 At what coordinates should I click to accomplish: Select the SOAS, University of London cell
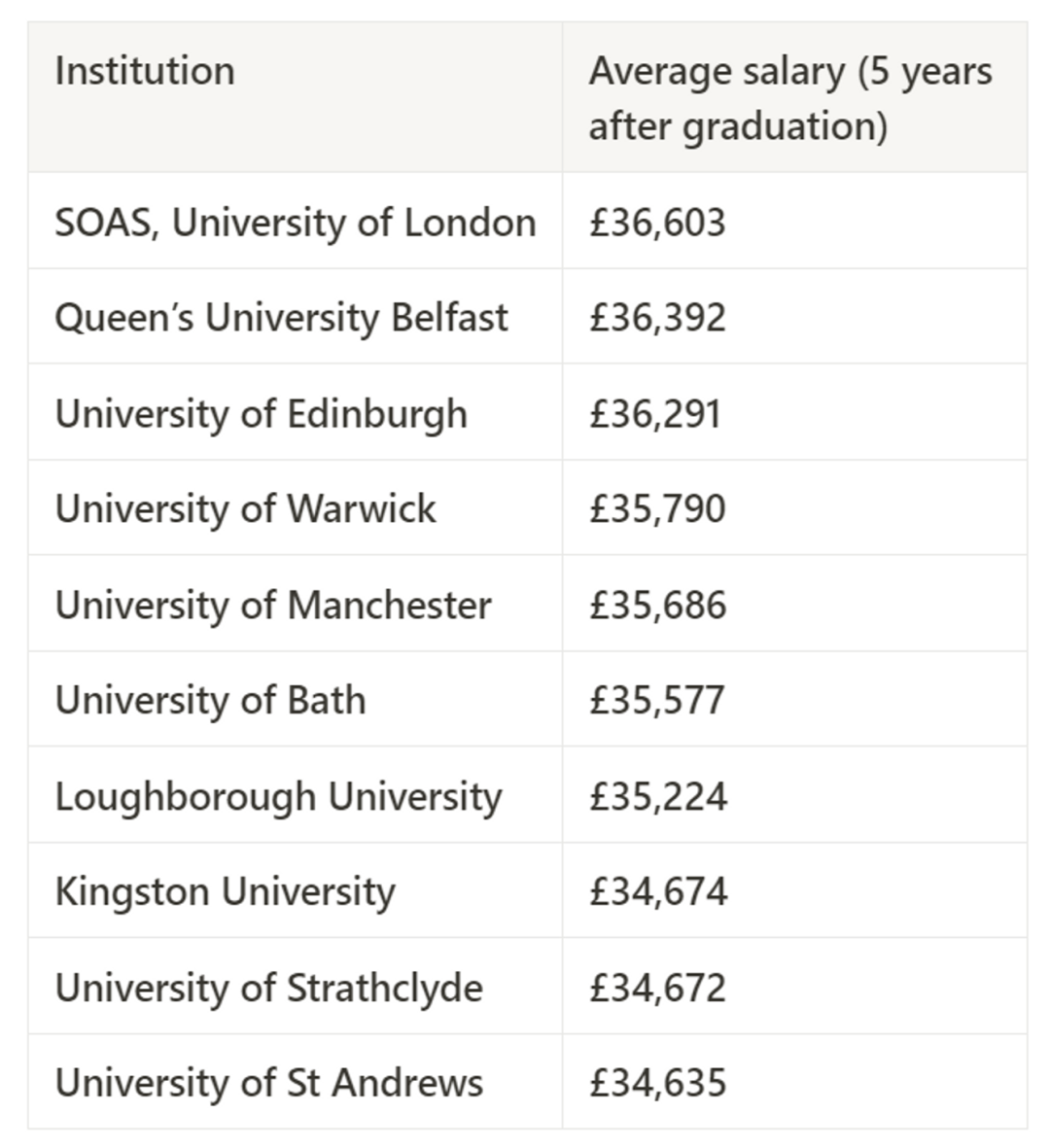[296, 222]
